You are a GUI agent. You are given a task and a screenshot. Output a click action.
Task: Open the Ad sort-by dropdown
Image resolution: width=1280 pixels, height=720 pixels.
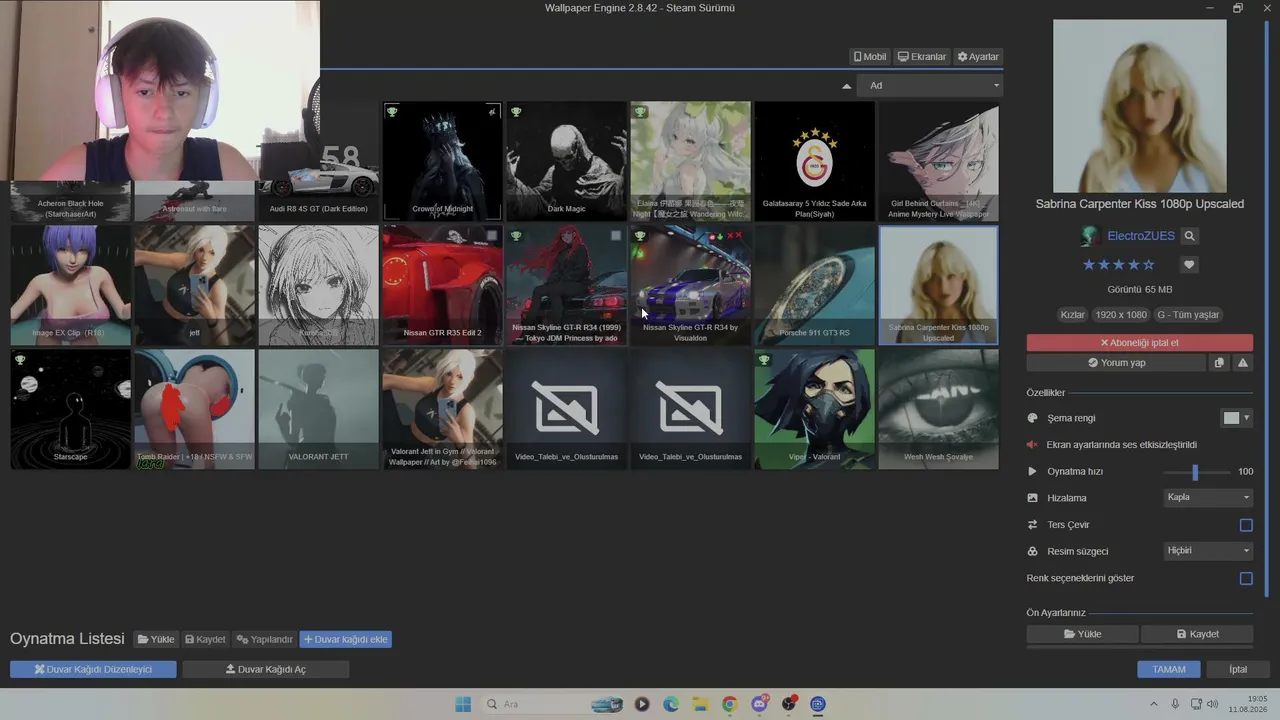point(929,86)
